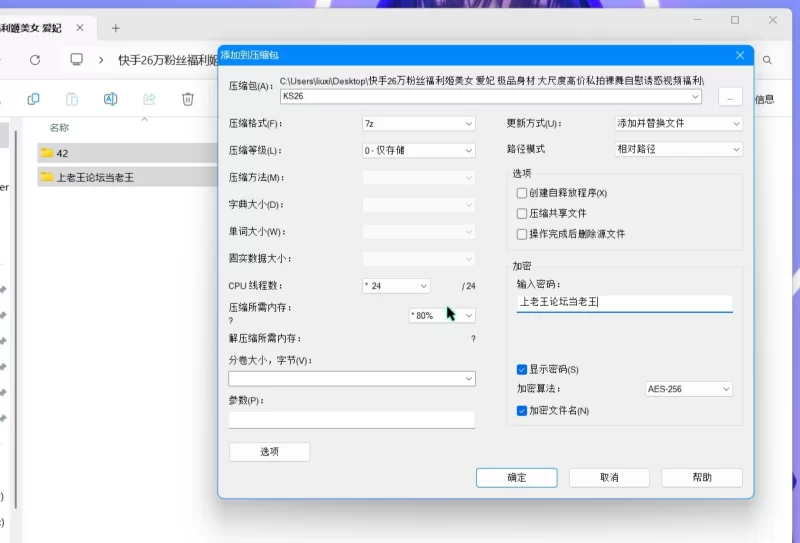The height and width of the screenshot is (543, 800).
Task: Click the Paste icon in Explorer toolbar
Action: (x=72, y=99)
